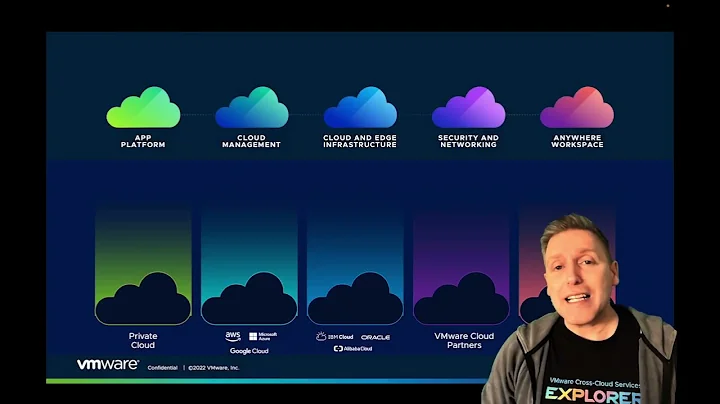Click the purple Security and Networking cloud
Image resolution: width=720 pixels, height=404 pixels.
tap(468, 107)
